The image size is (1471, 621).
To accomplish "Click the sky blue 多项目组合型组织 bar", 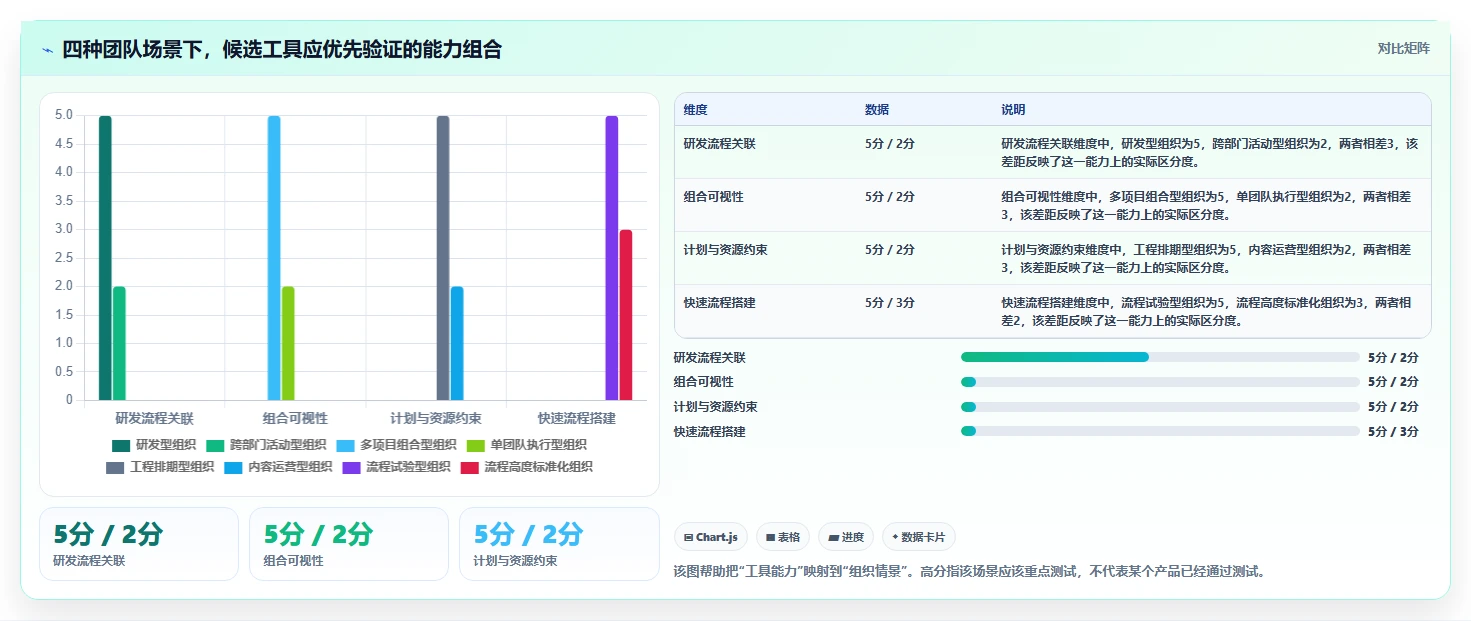I will (x=274, y=258).
